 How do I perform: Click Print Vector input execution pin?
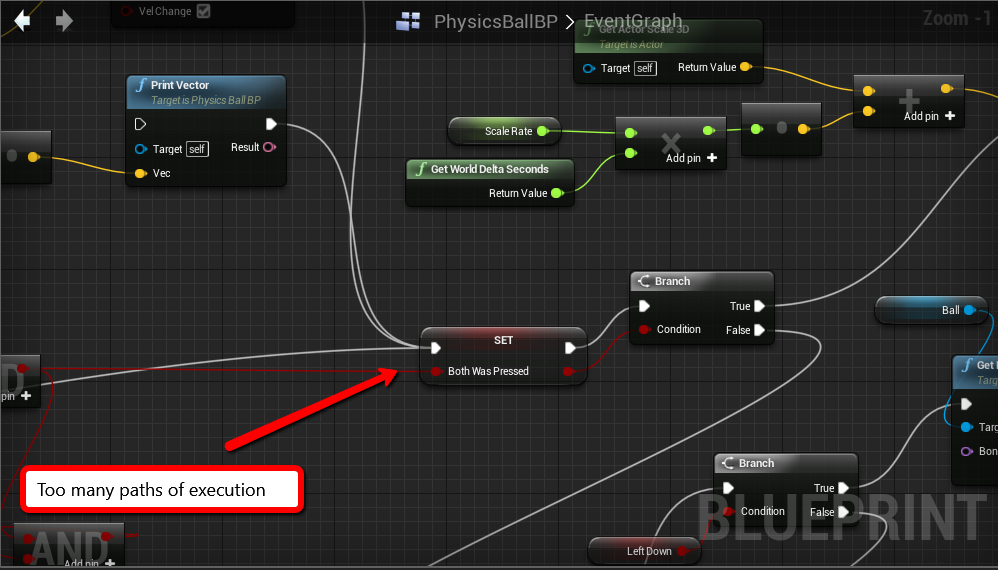tap(141, 123)
